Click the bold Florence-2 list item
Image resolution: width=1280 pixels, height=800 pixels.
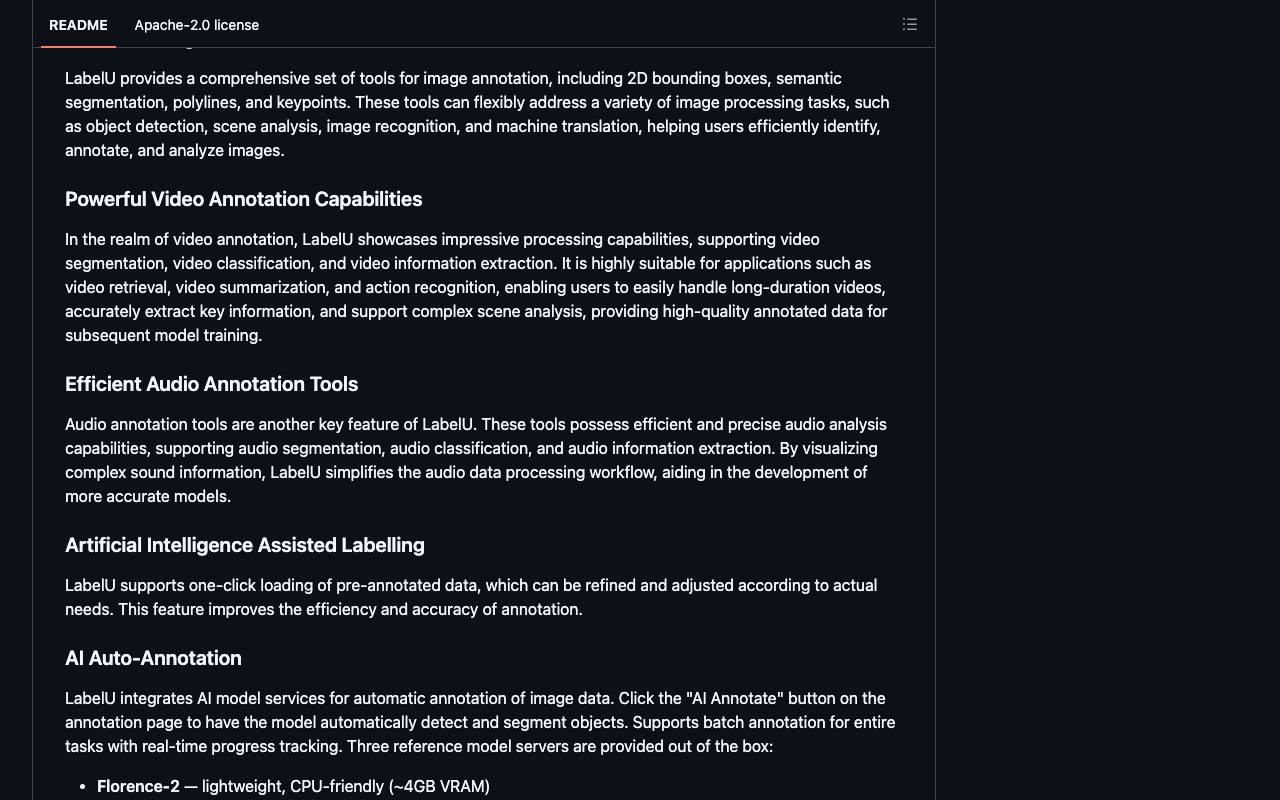click(138, 786)
